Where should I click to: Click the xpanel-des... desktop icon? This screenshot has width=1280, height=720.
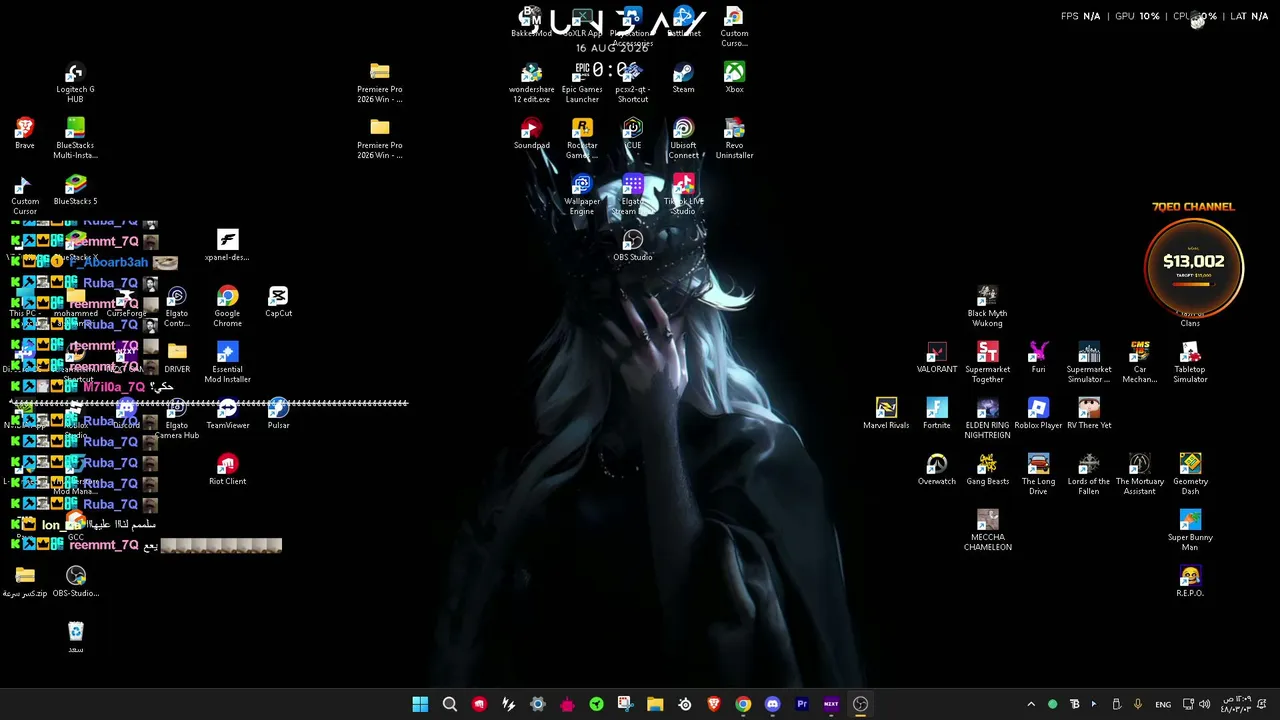click(227, 246)
